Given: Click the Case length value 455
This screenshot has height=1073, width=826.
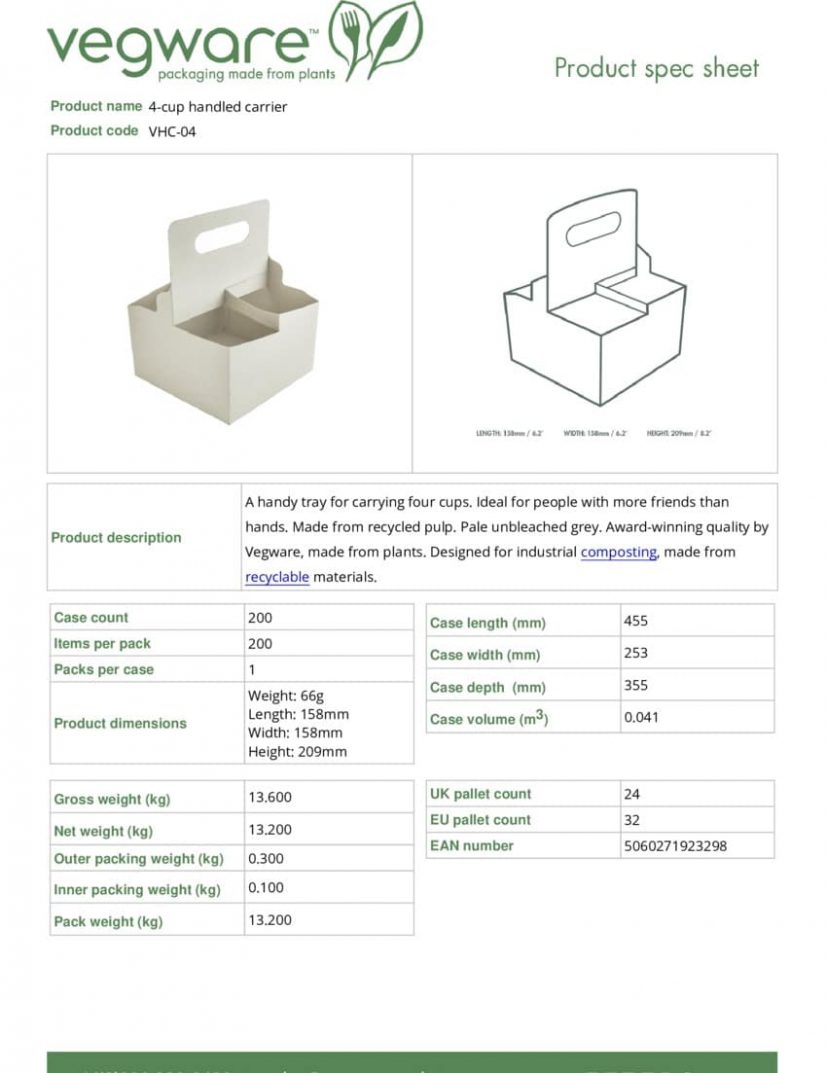Looking at the screenshot, I should (x=636, y=621).
